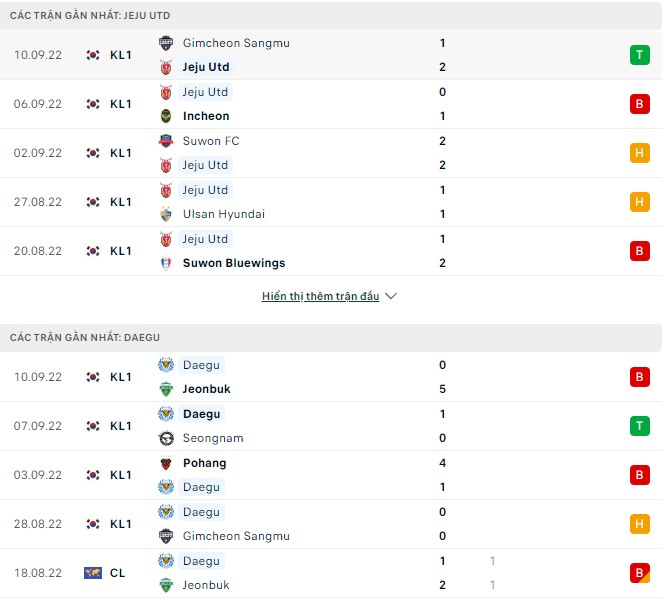This screenshot has height=604, width=670.
Task: Click the 'Hiển thị thêm trận đấu' link
Action: pyautogui.click(x=320, y=297)
